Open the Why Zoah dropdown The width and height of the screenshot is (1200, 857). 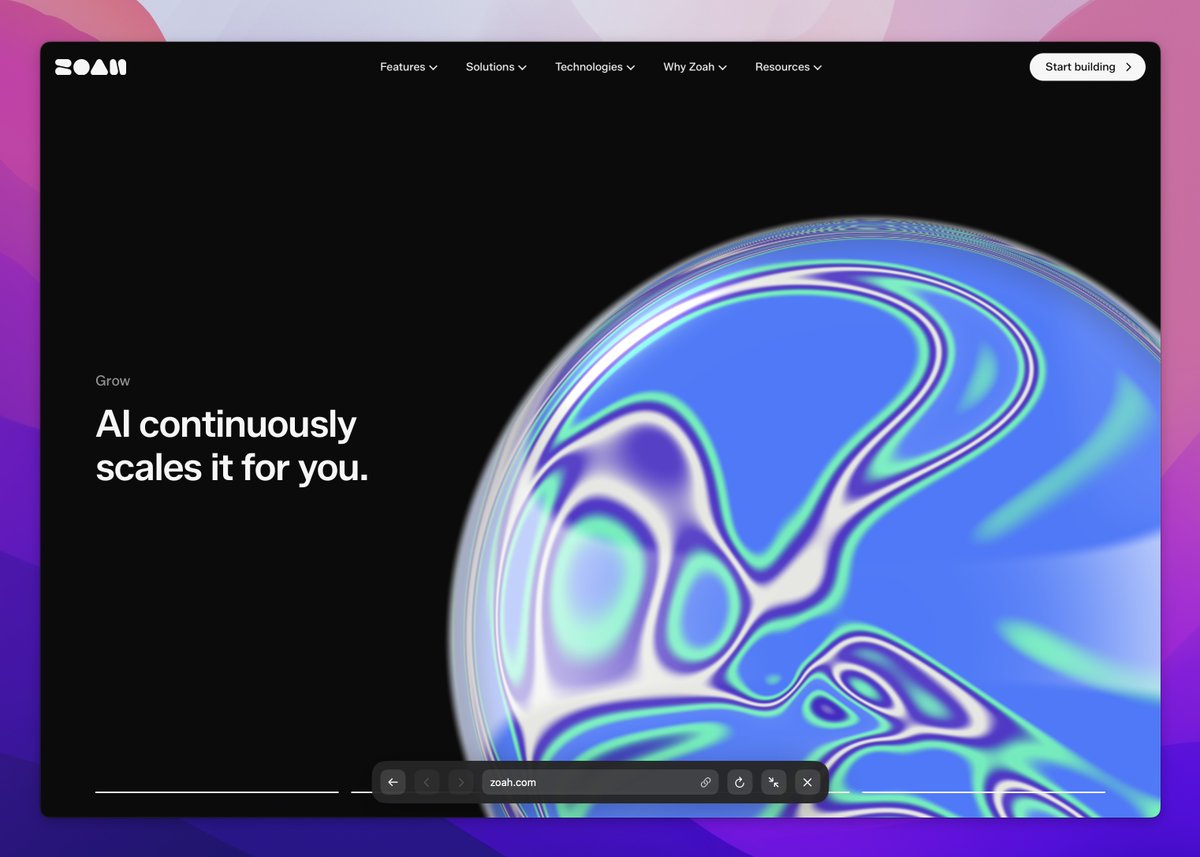point(695,67)
